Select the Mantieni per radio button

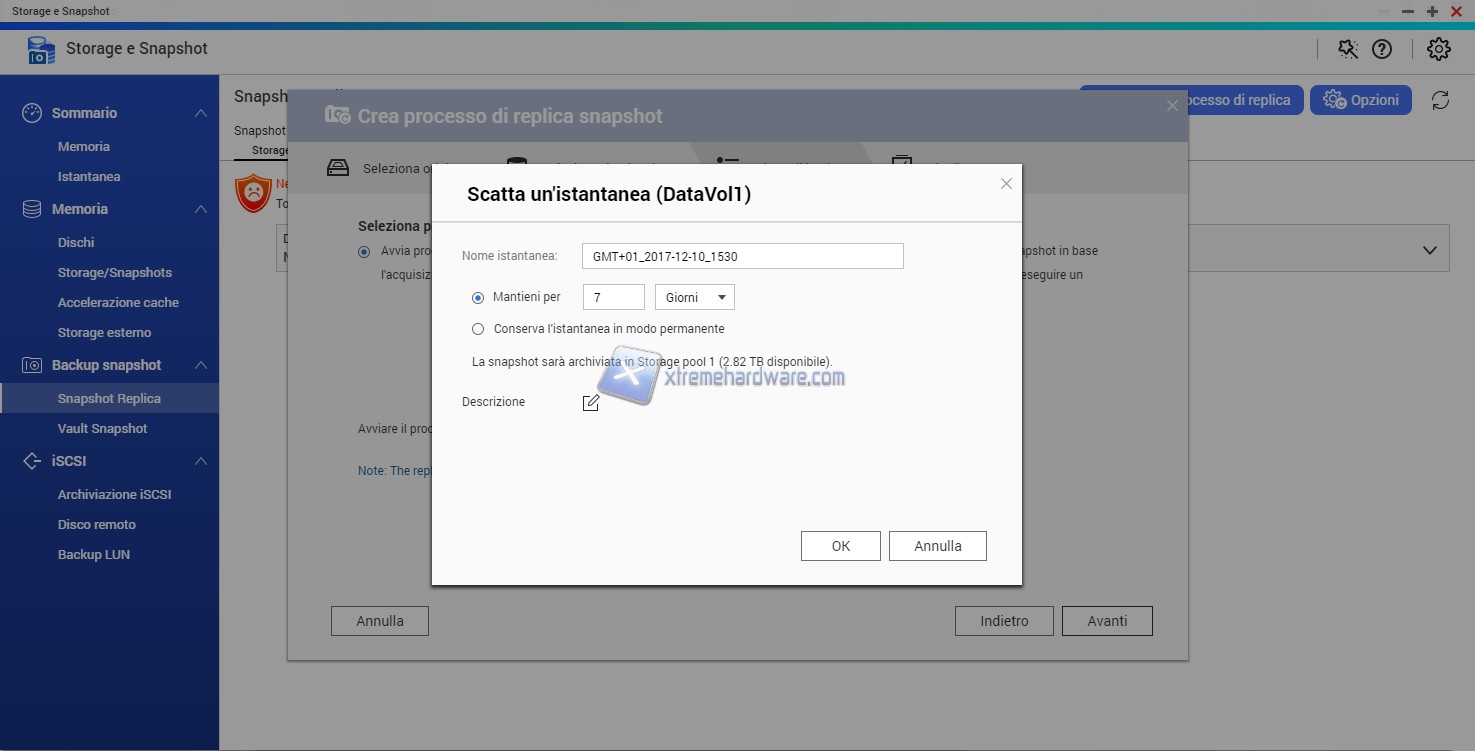[478, 297]
